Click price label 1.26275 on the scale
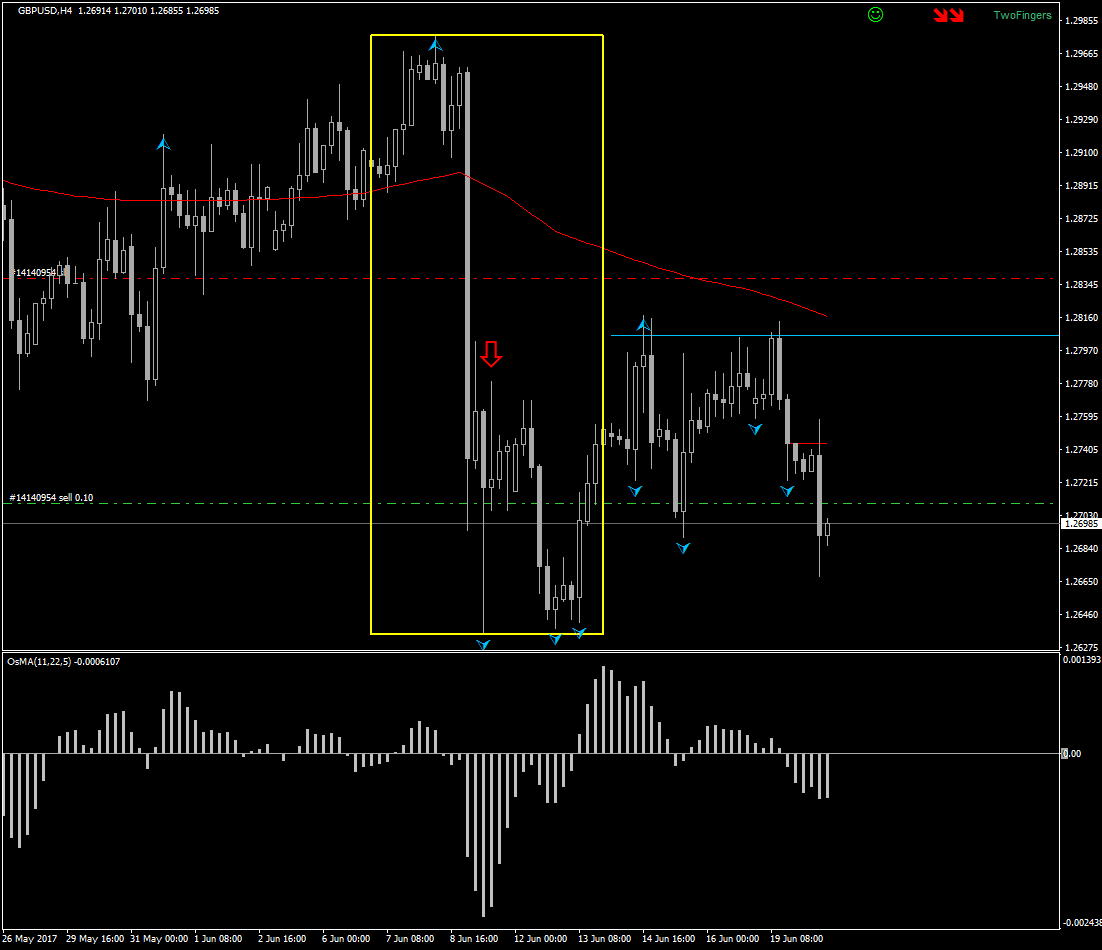The width and height of the screenshot is (1102, 950). pyautogui.click(x=1081, y=647)
